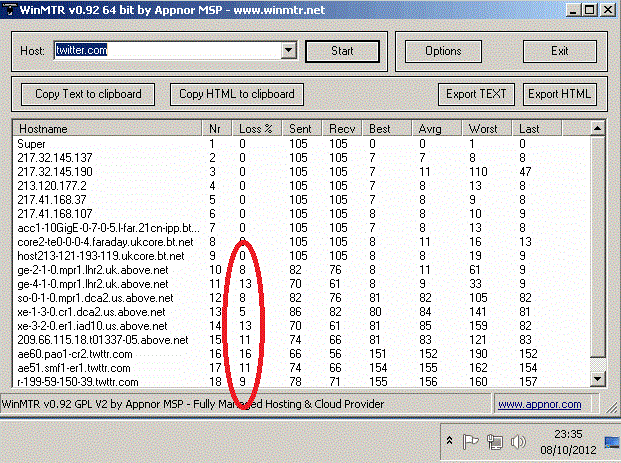Select ge-2-1-0.mpr1.lhr2.uk.above.net row
Screen dimensions: 621x463
pos(301,270)
